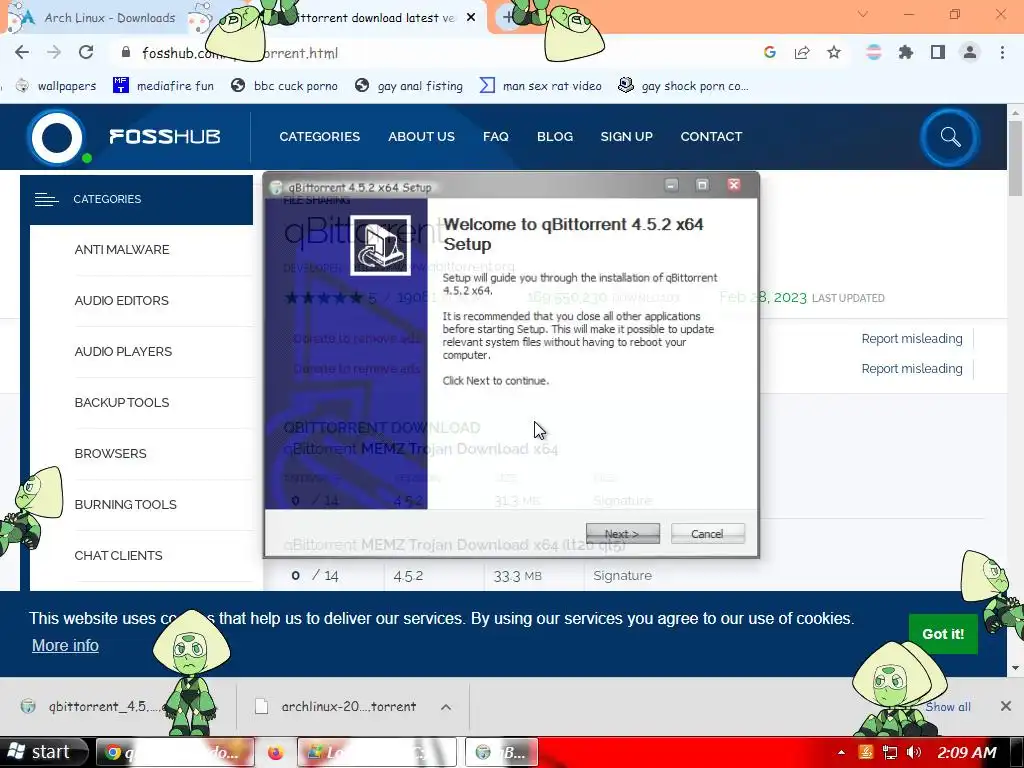Open the taskbar volume speaker icon

click(914, 752)
